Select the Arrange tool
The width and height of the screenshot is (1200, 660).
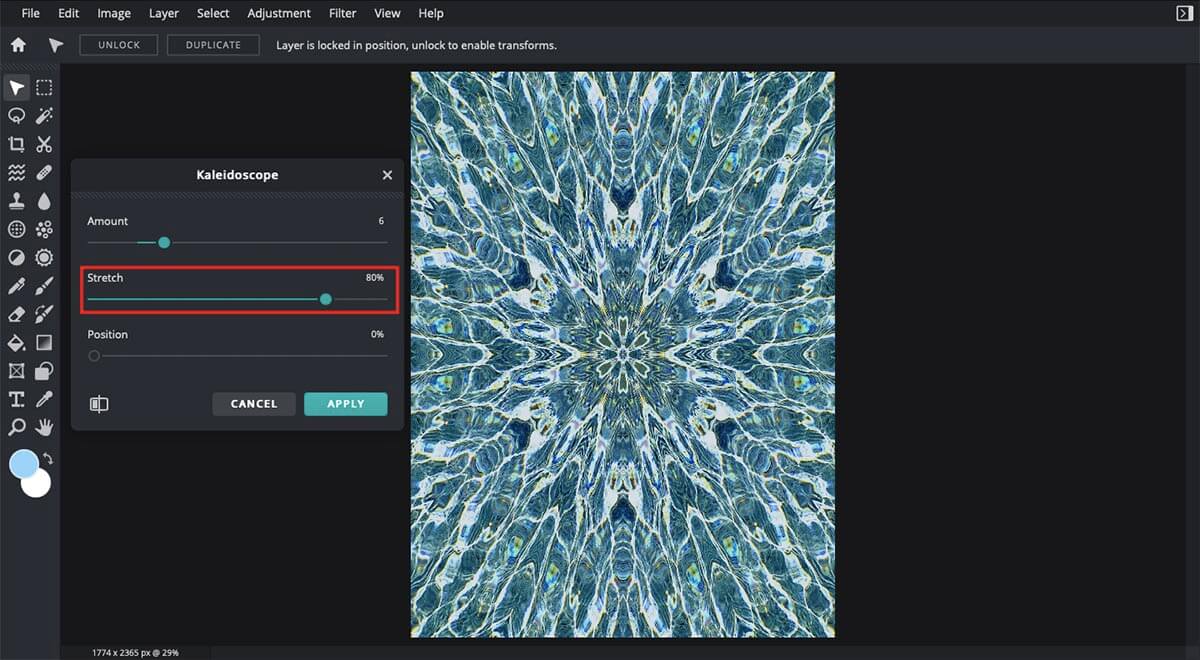[x=16, y=88]
